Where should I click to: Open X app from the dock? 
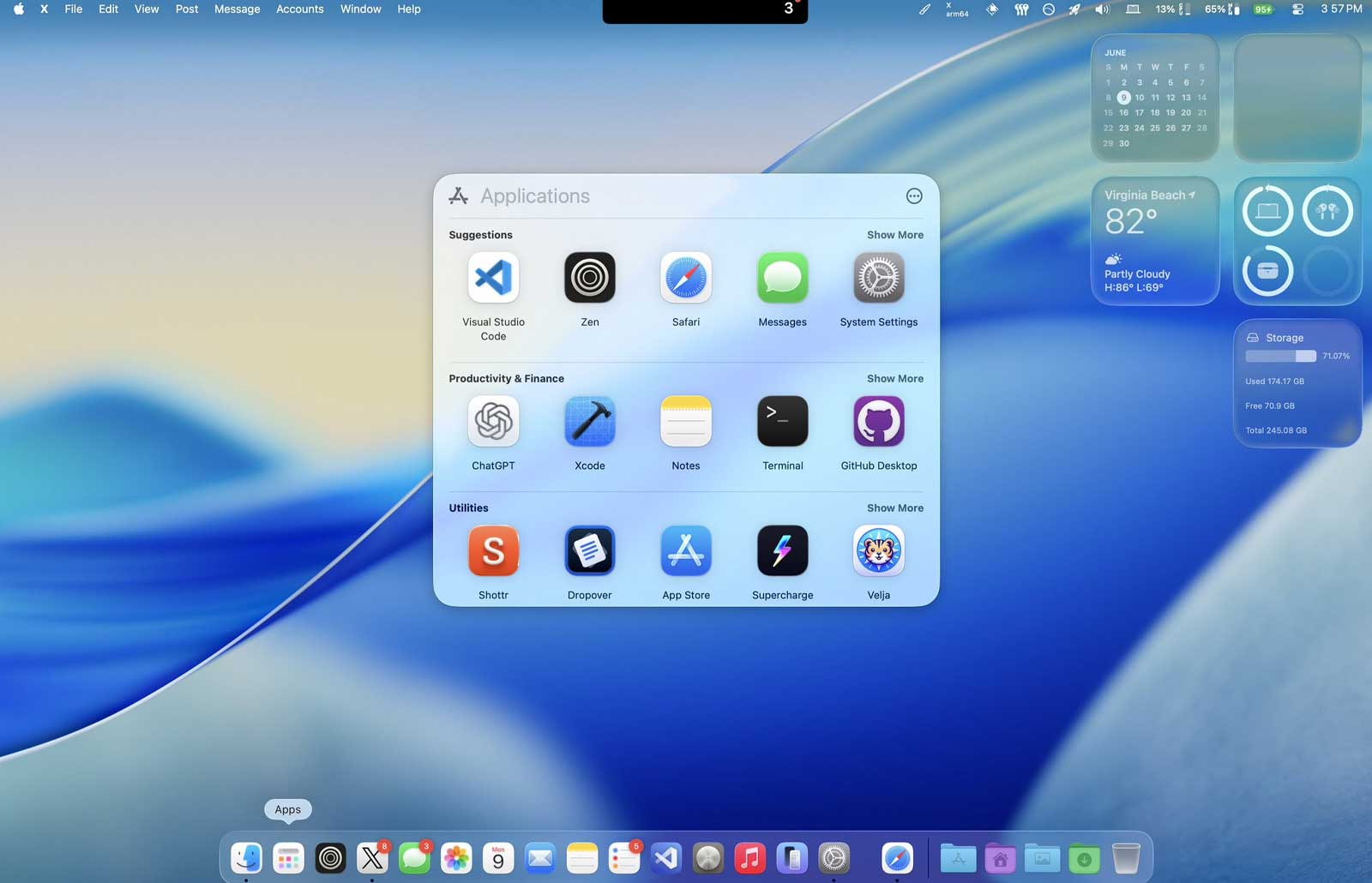(x=372, y=857)
